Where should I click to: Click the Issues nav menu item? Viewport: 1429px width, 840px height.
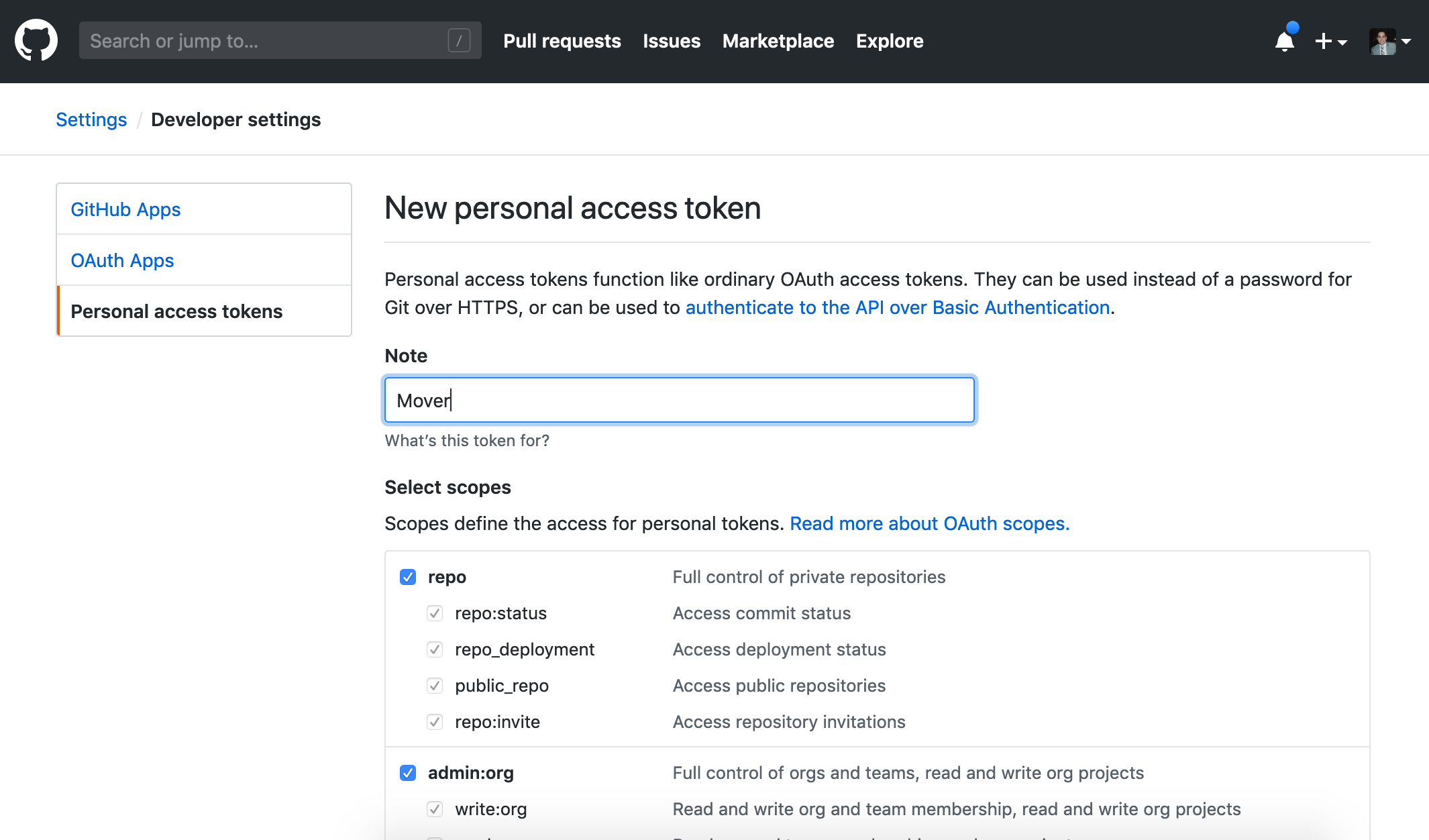pos(672,41)
